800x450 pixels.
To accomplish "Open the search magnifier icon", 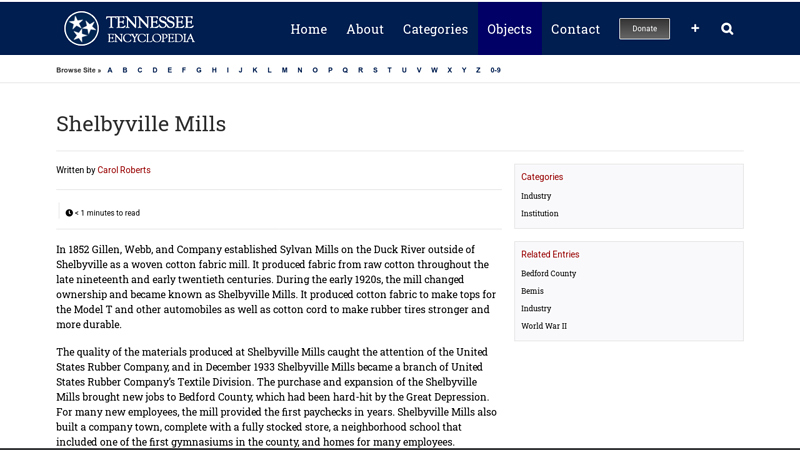I will (727, 29).
